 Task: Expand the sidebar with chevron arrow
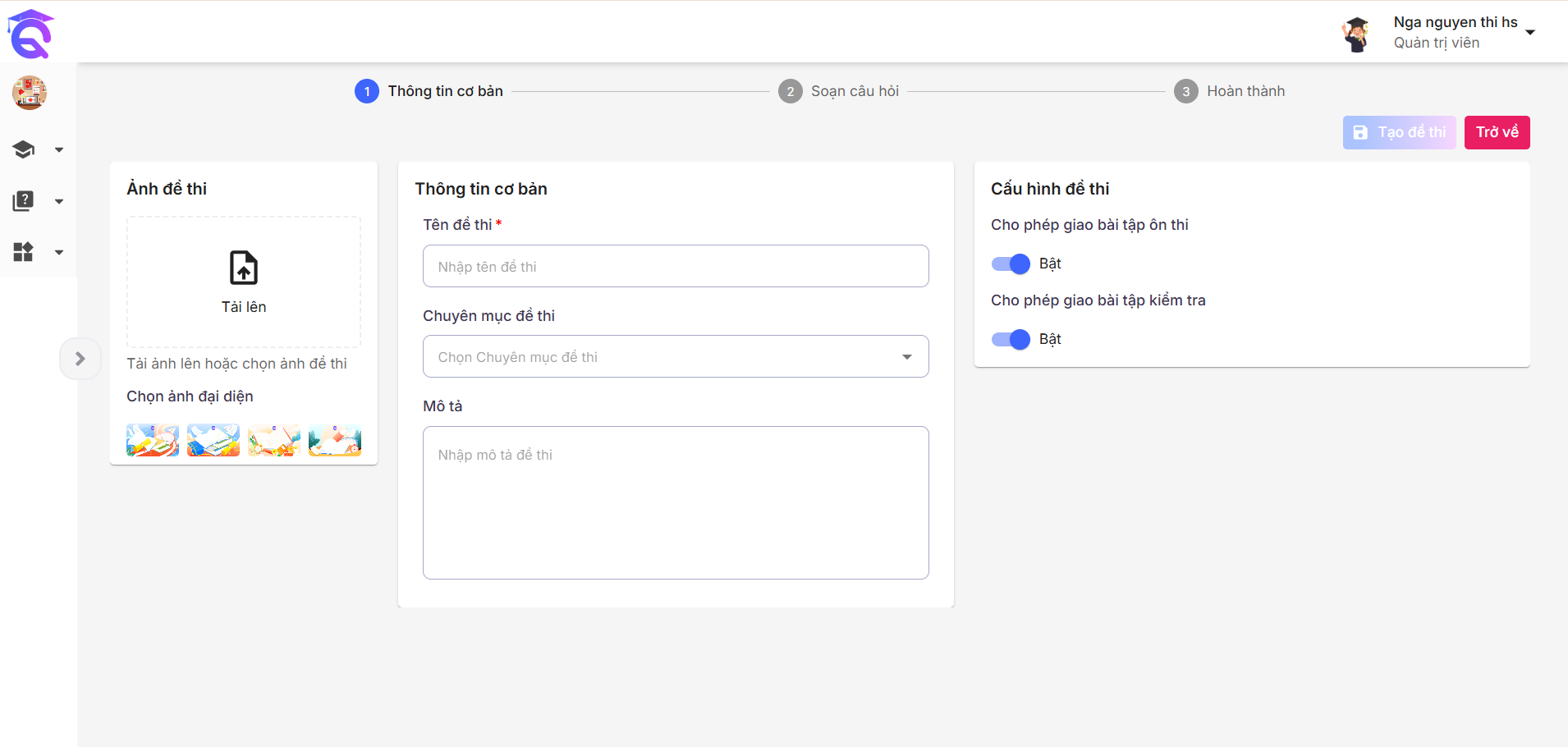[80, 359]
